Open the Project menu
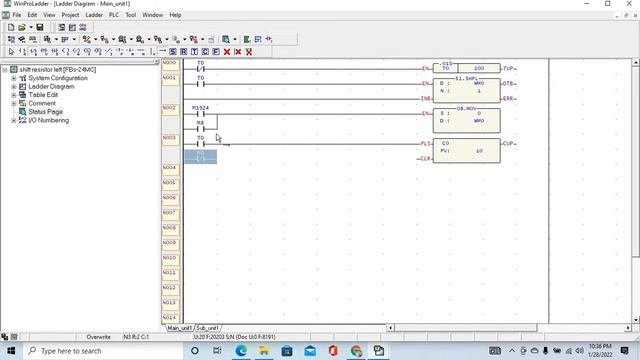This screenshot has height=360, width=640. click(70, 15)
